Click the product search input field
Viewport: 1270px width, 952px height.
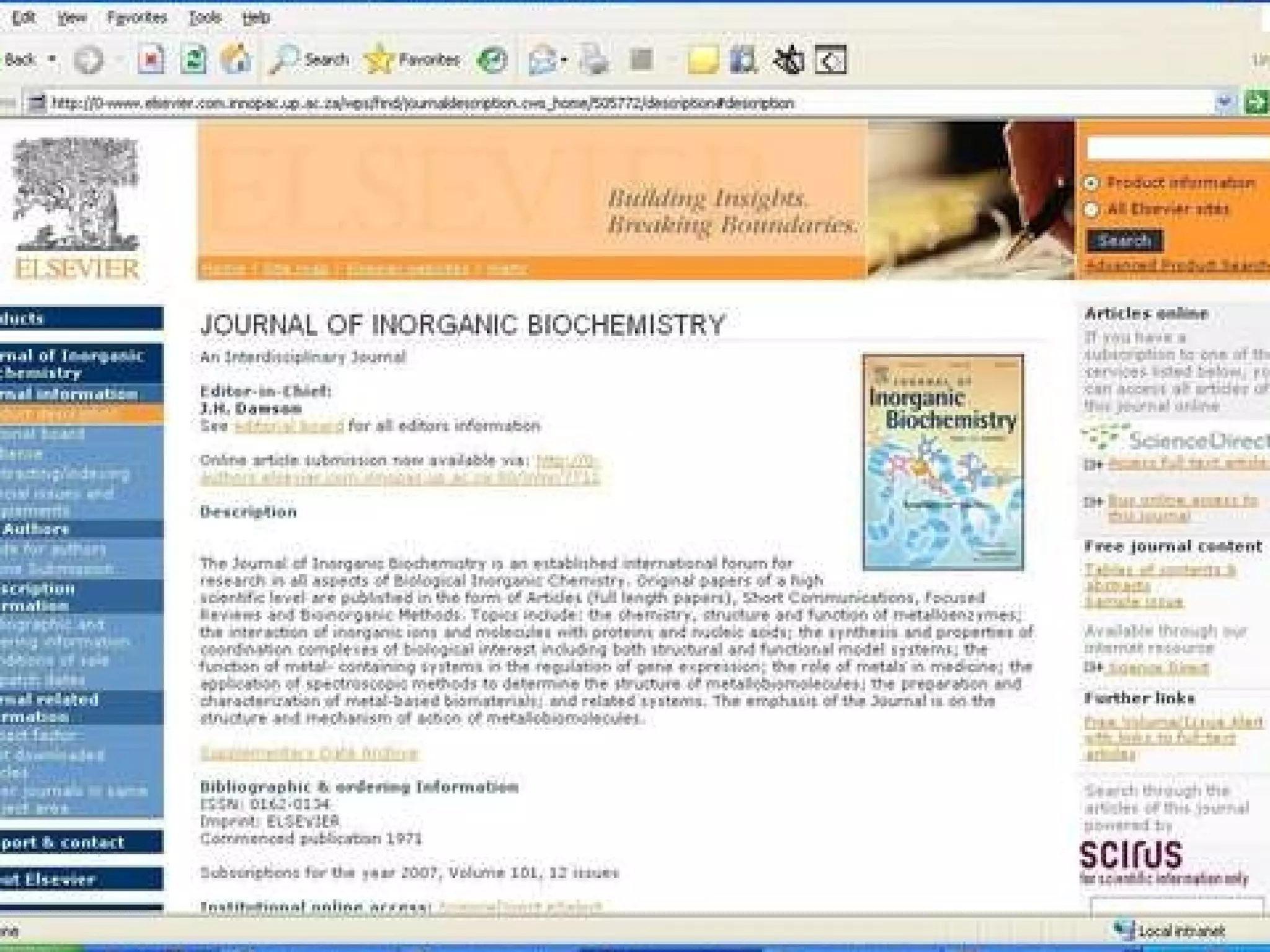(1178, 149)
